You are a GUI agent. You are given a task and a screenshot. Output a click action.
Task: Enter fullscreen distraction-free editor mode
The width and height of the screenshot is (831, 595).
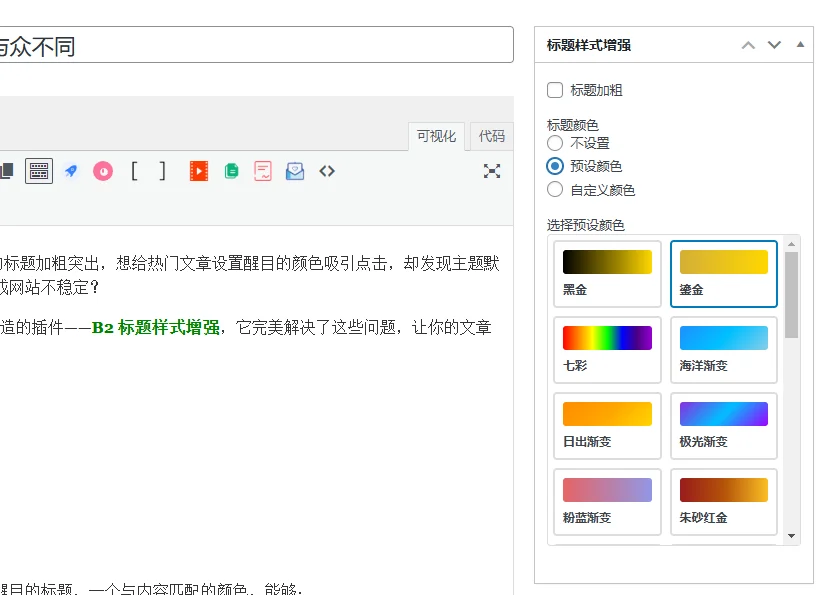(x=492, y=171)
